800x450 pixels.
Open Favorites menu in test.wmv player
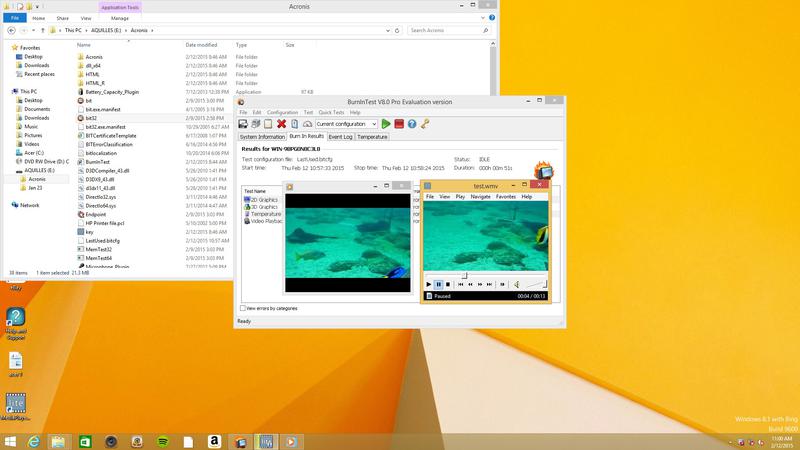pyautogui.click(x=506, y=196)
